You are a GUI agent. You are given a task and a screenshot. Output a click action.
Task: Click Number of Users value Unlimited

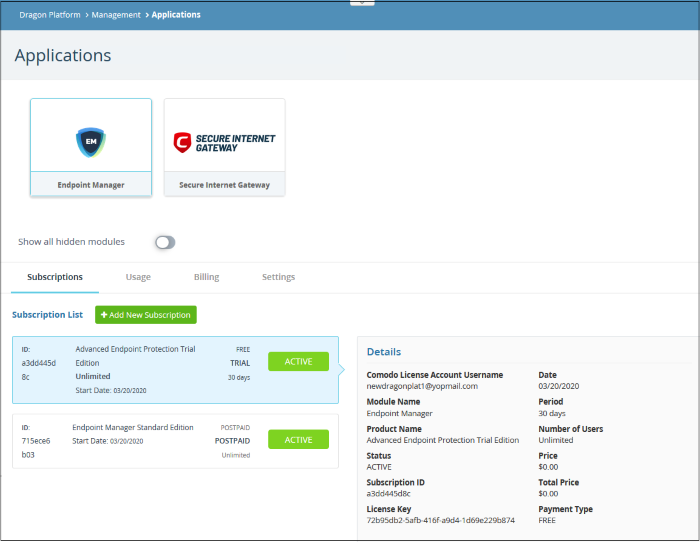pyautogui.click(x=556, y=440)
